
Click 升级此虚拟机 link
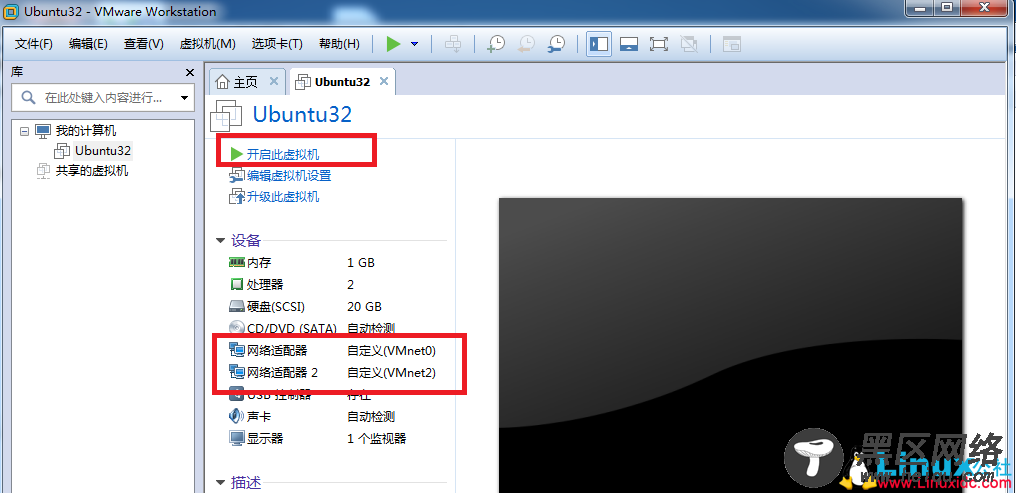click(283, 196)
